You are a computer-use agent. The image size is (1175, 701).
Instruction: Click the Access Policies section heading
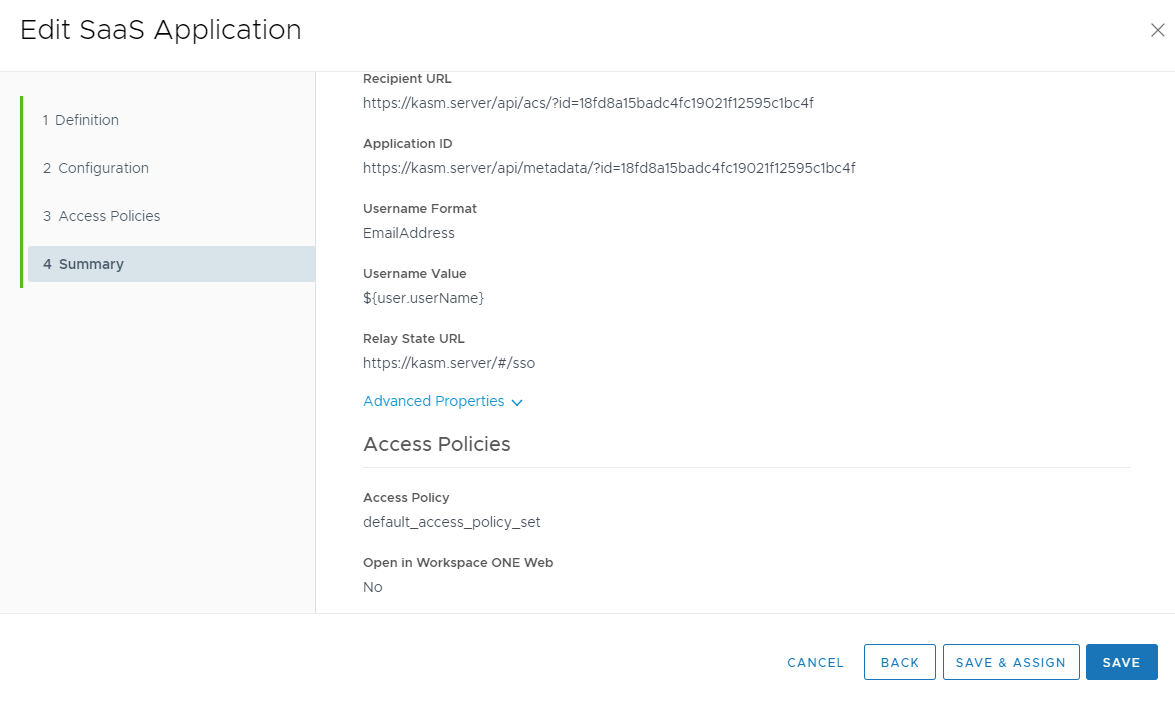tap(436, 444)
